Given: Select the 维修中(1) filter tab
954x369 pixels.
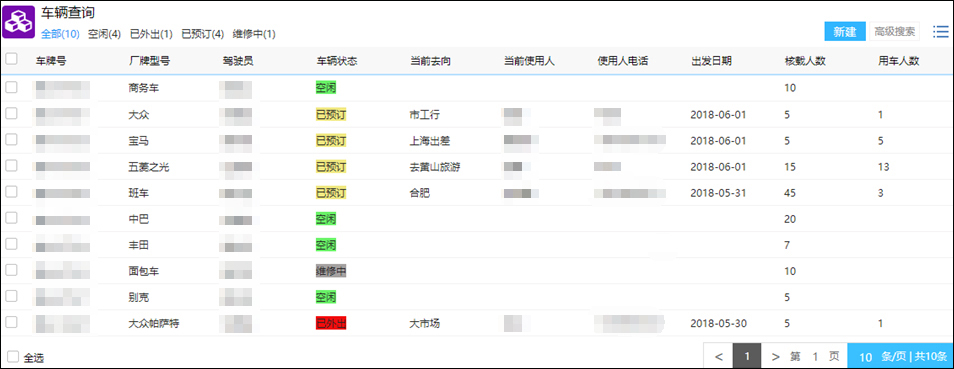Looking at the screenshot, I should click(x=254, y=34).
